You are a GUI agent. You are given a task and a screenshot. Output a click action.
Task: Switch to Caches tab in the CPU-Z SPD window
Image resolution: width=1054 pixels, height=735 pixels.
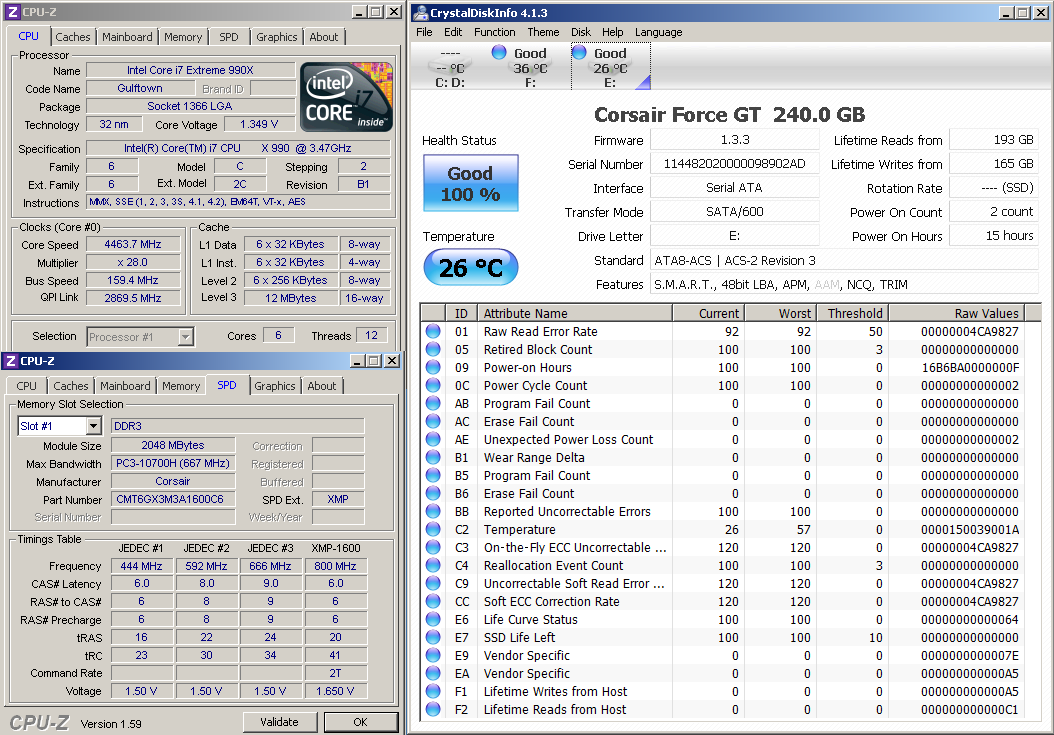71,386
